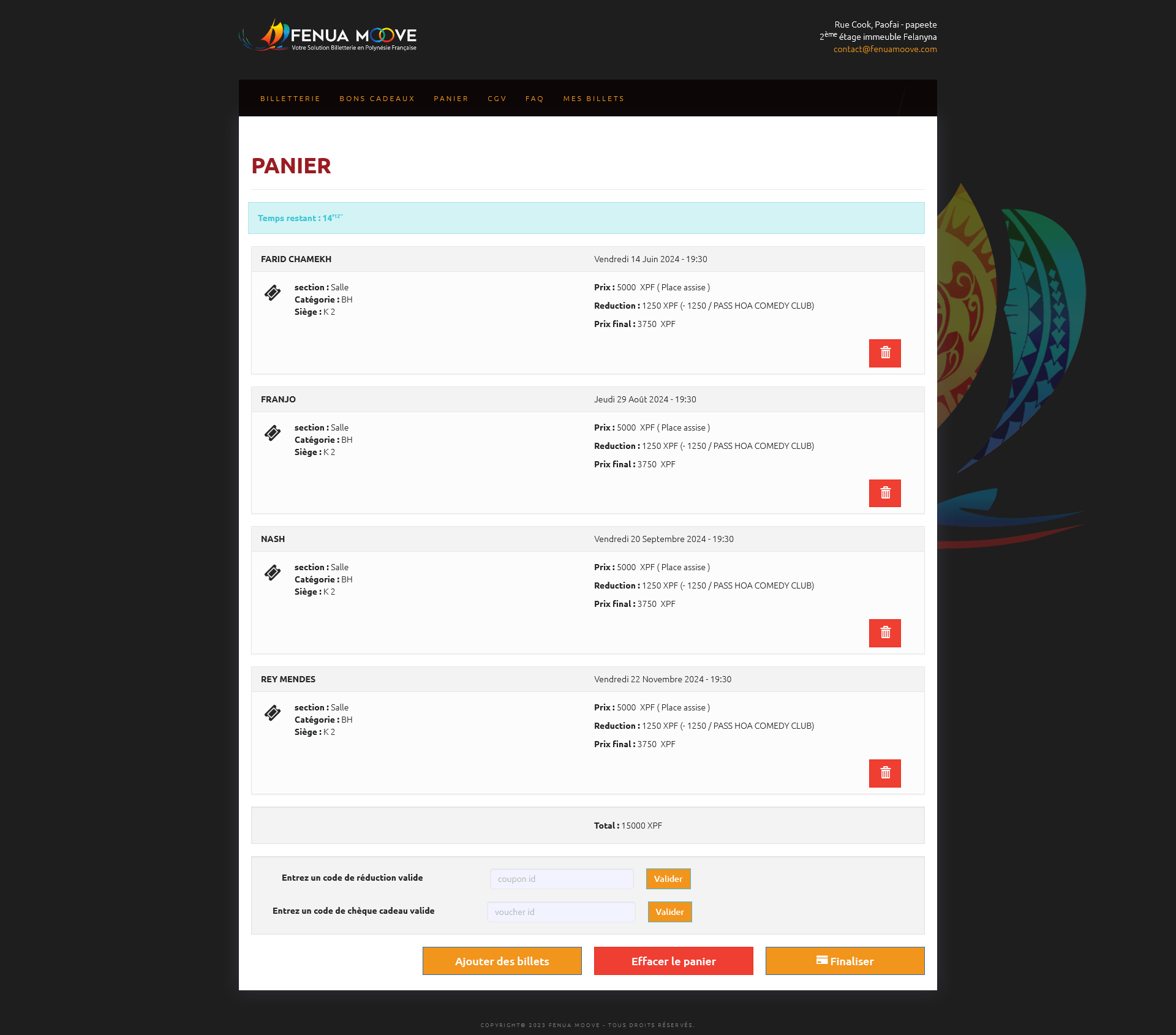1176x1035 pixels.
Task: Focus the voucher id text field
Action: click(x=561, y=912)
